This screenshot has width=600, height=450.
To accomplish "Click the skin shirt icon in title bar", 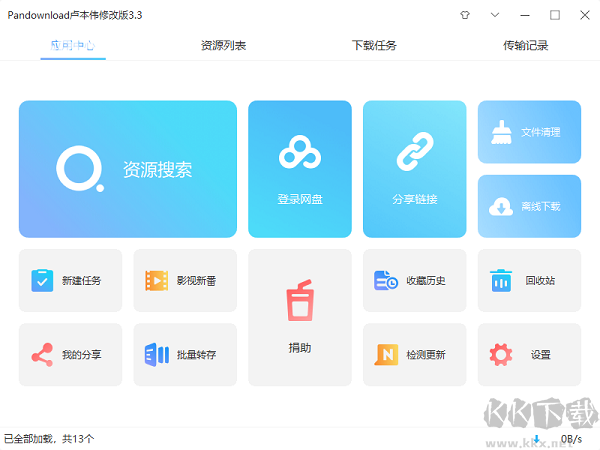I will pos(464,15).
